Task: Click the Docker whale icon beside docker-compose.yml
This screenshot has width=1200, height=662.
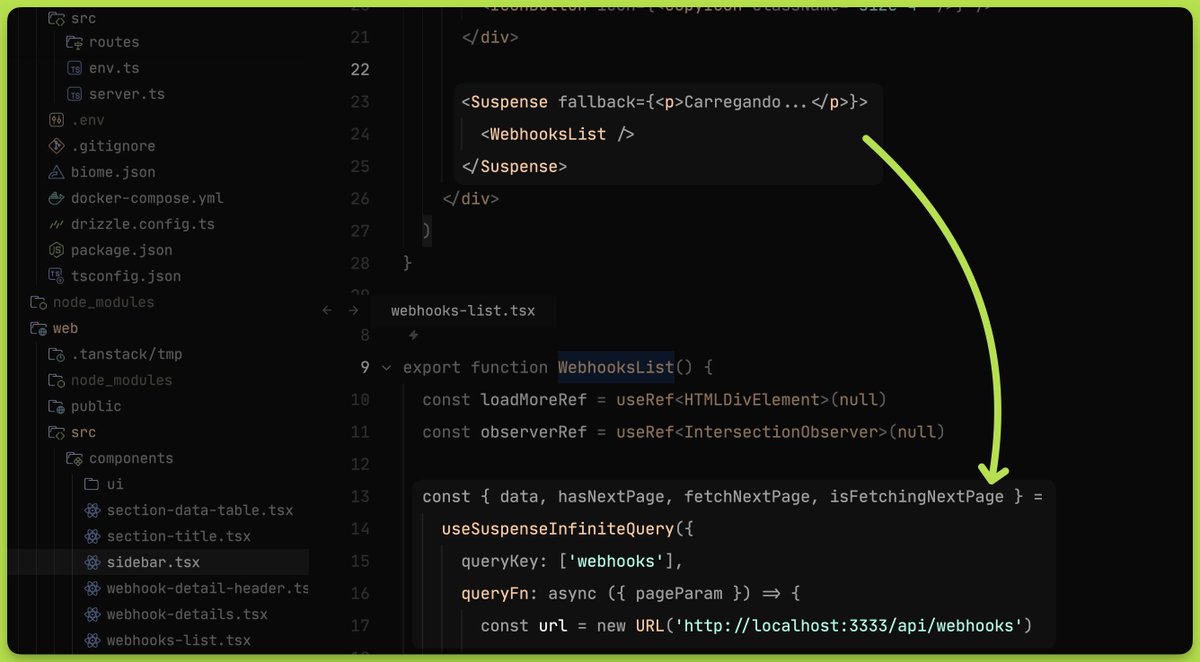Action: pos(57,198)
